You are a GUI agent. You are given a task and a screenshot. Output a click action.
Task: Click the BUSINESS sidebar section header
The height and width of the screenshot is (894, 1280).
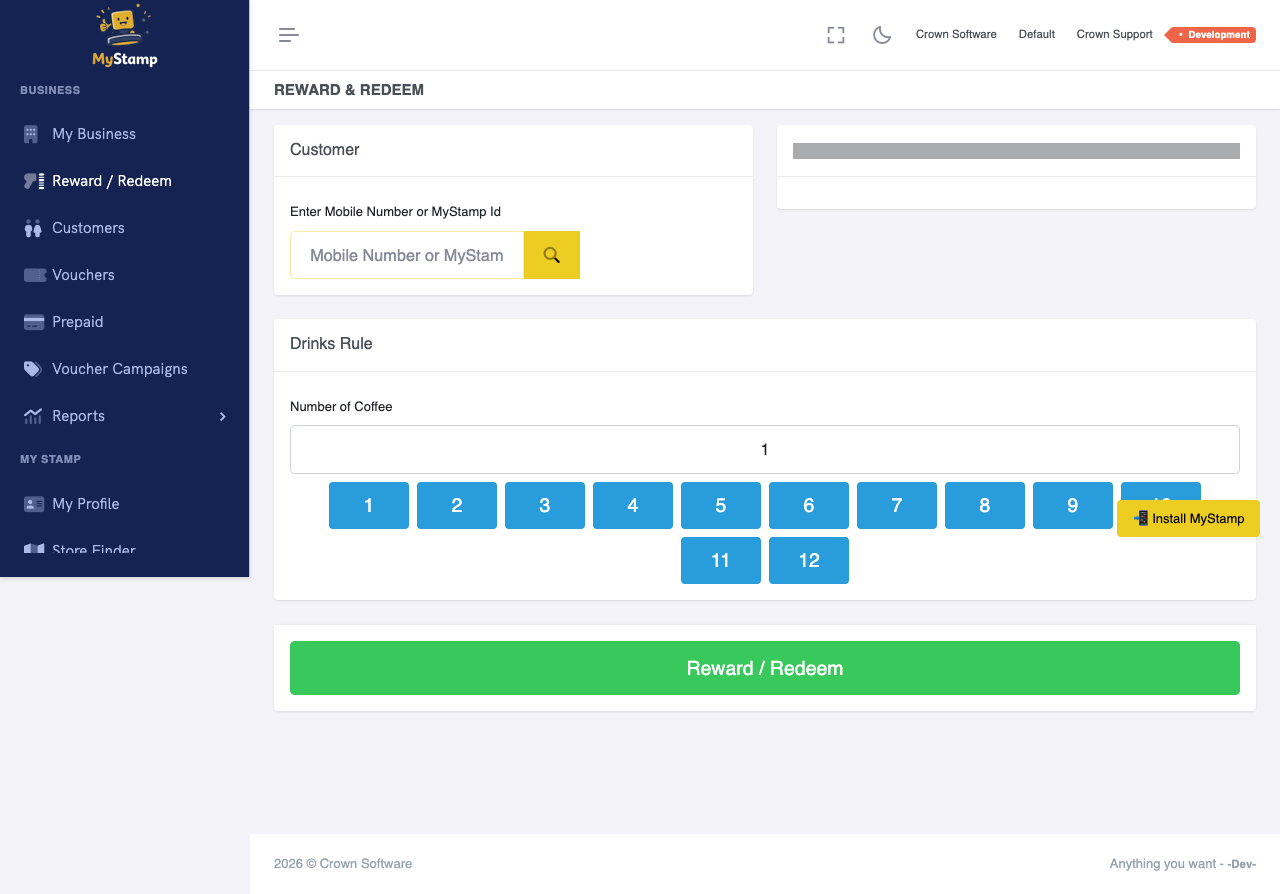click(50, 90)
